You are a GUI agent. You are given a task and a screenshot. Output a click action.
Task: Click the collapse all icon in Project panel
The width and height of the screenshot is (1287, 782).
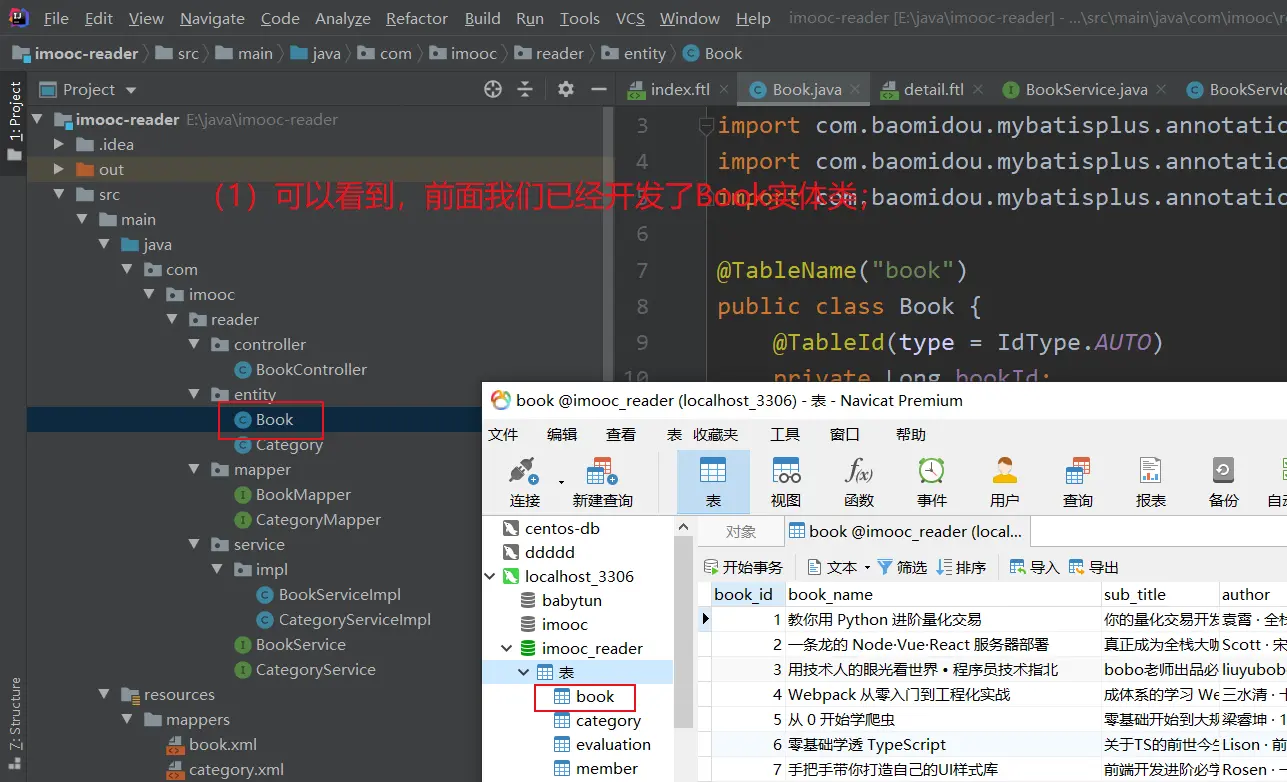pos(525,89)
